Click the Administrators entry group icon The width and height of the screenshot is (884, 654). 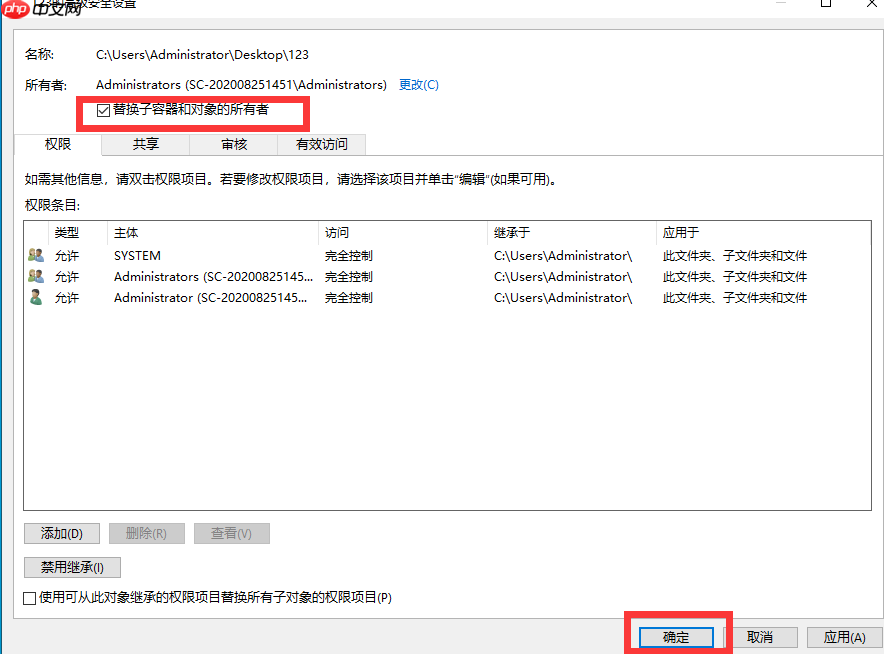coord(33,276)
